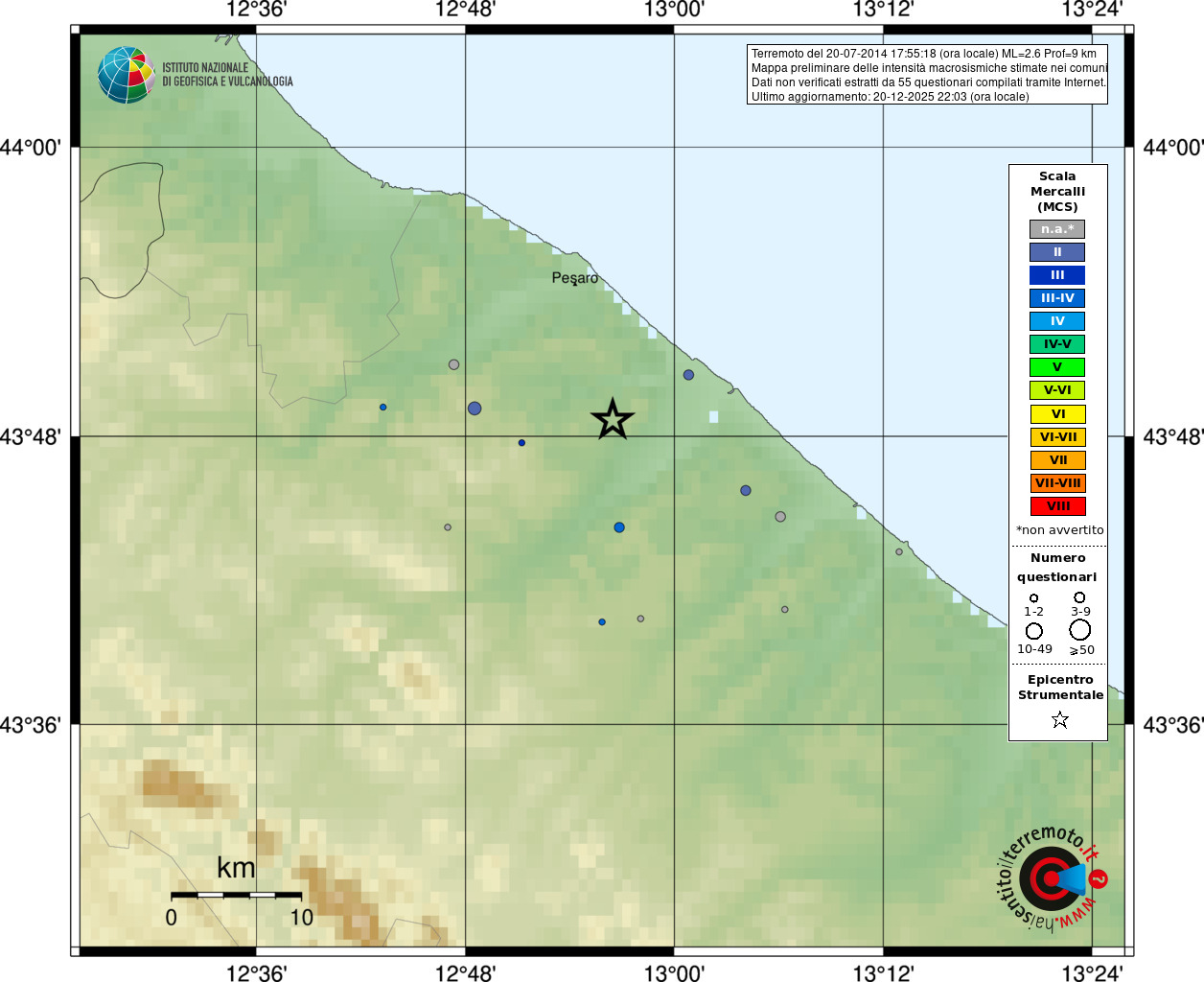
Task: Click the '10' label under the scale bar
Action: pyautogui.click(x=302, y=918)
